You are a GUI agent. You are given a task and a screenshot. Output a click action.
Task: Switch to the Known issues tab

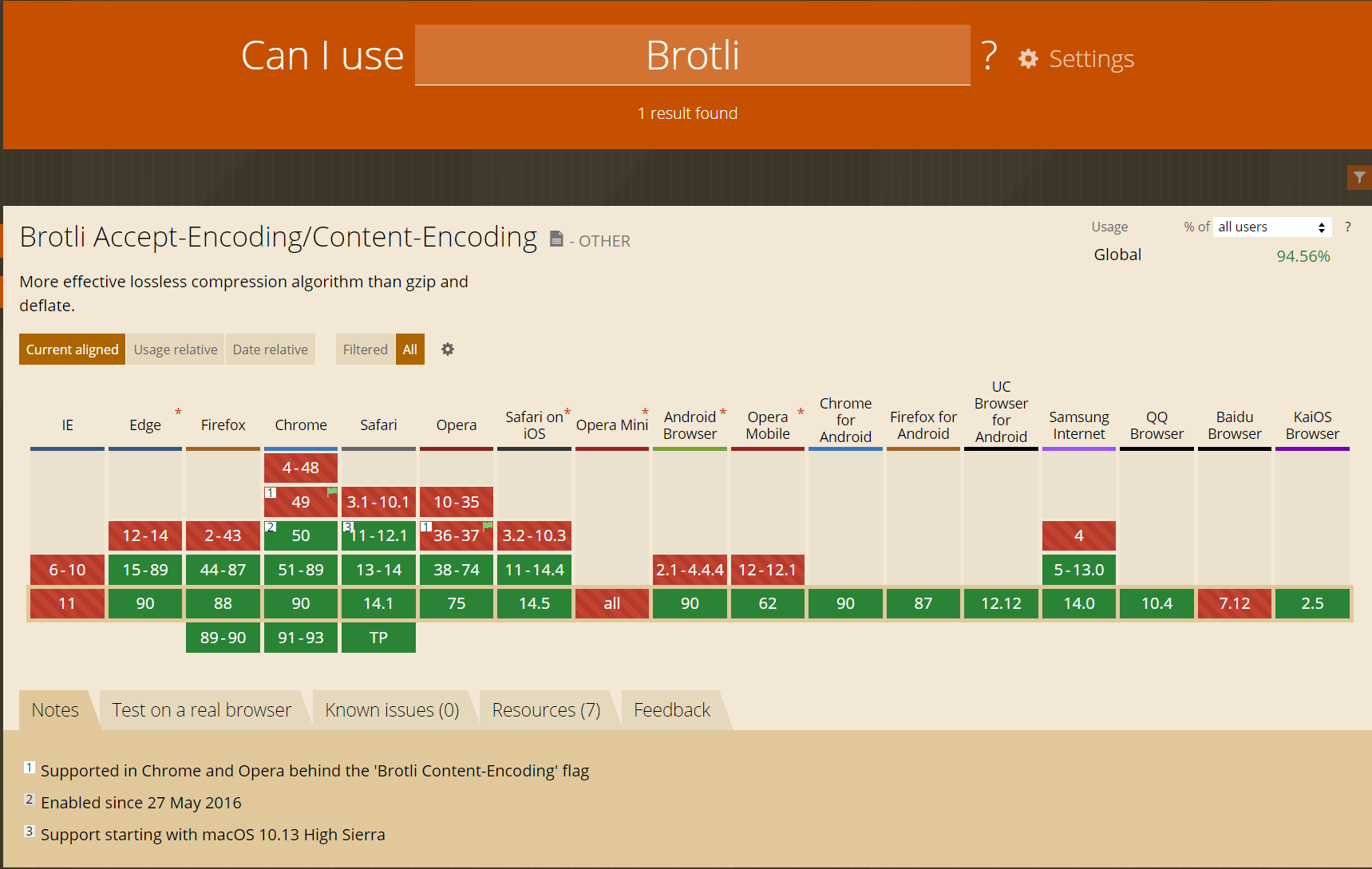tap(392, 709)
